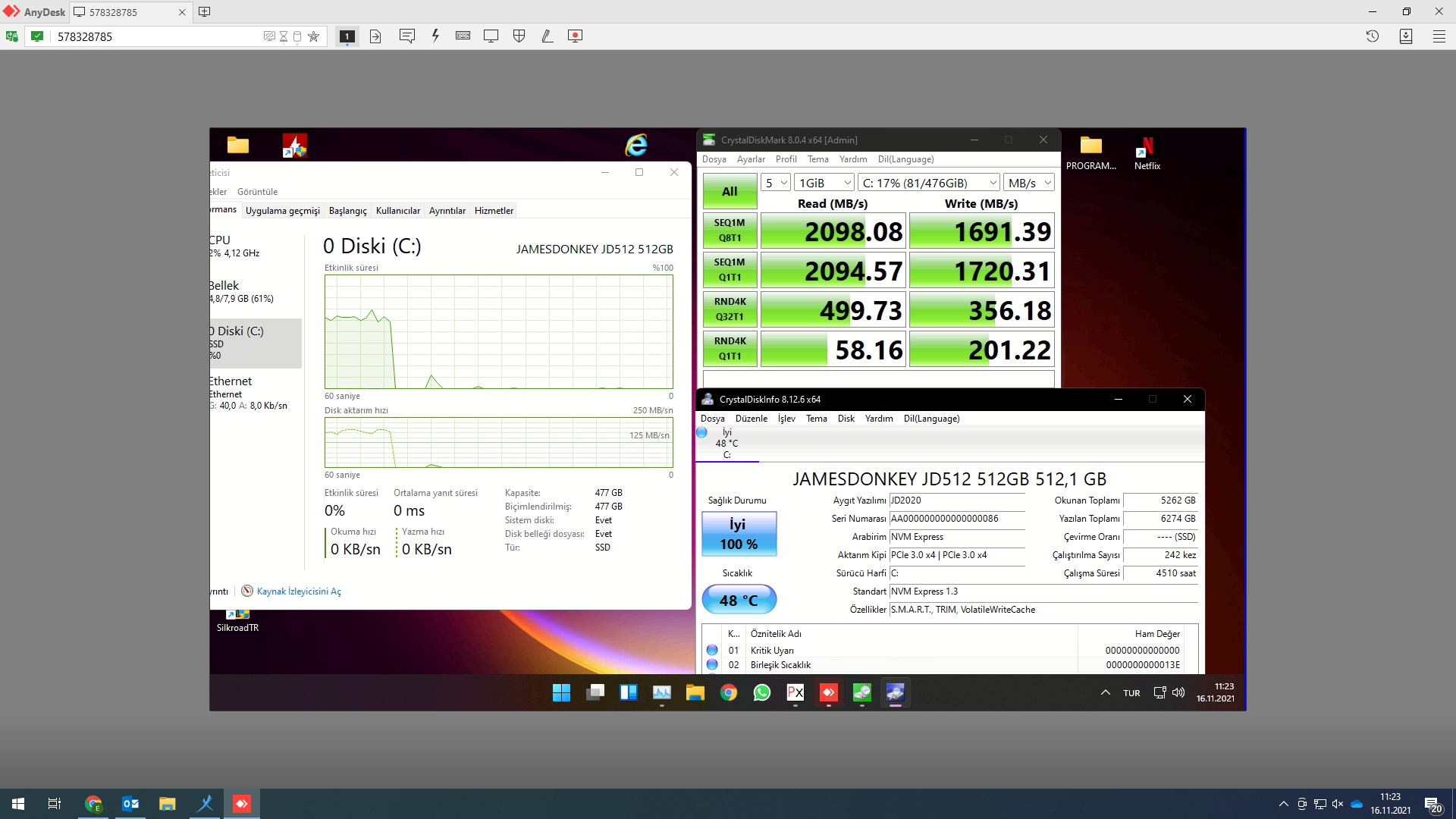Open the unit dropdown showing MB/s
The width and height of the screenshot is (1456, 819).
pos(1029,183)
